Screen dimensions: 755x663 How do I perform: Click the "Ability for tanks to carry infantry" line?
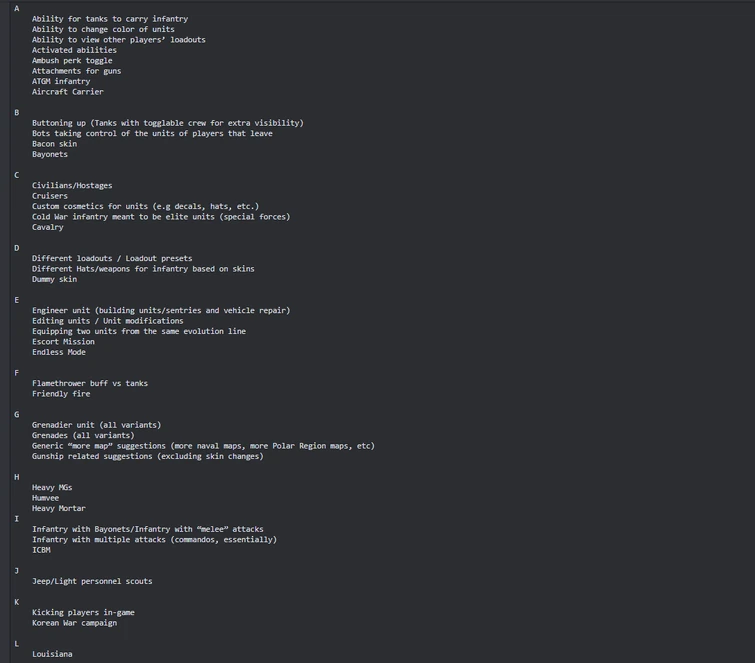[110, 19]
